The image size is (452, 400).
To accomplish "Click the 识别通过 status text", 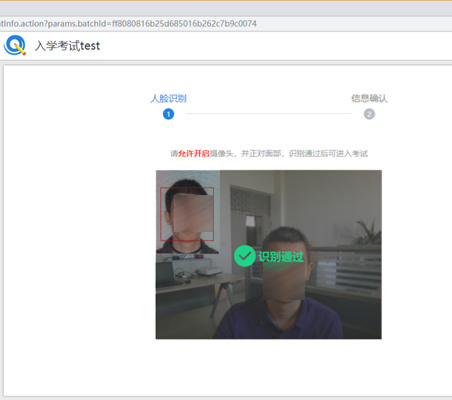I will pyautogui.click(x=281, y=256).
